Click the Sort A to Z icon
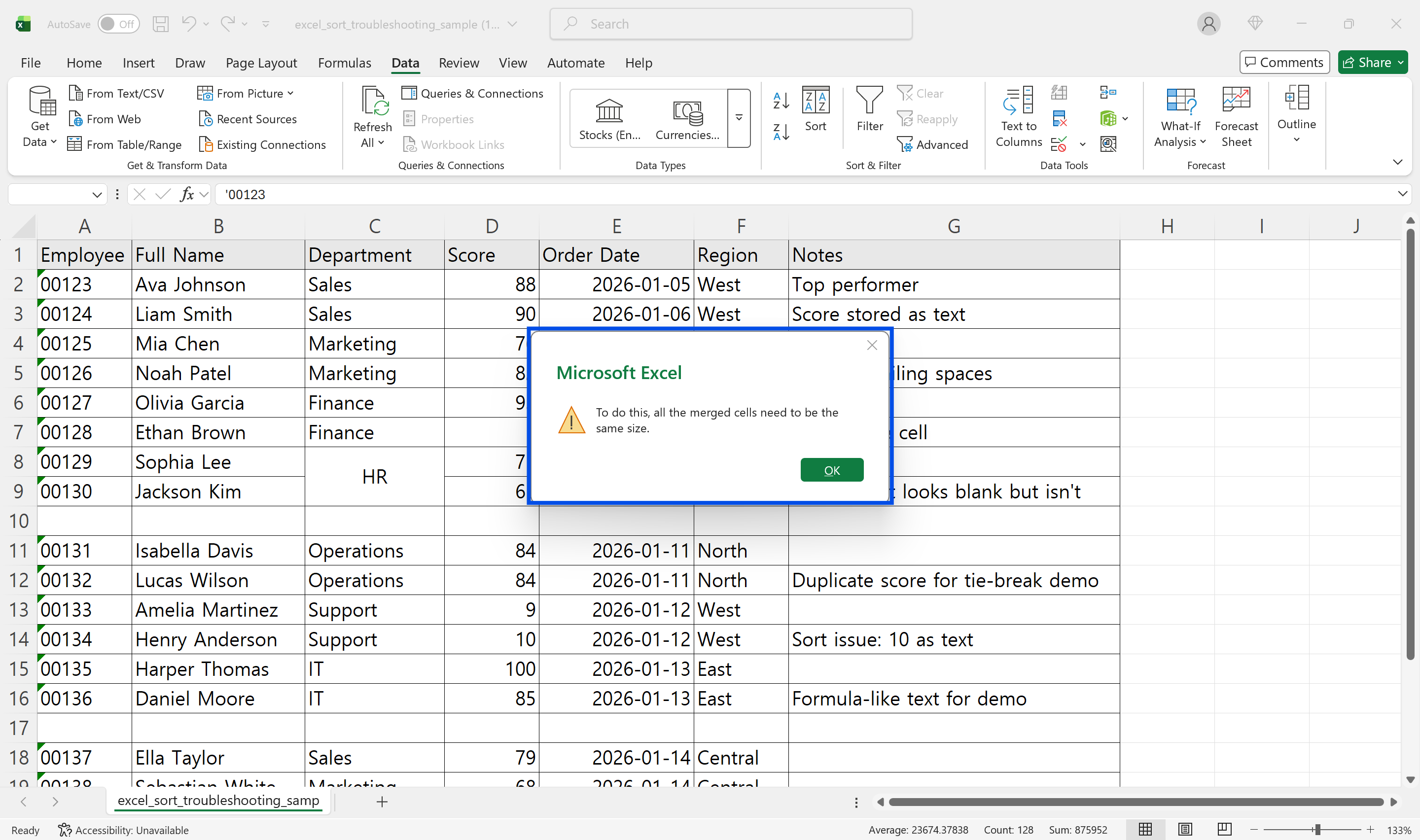This screenshot has width=1420, height=840. [781, 101]
